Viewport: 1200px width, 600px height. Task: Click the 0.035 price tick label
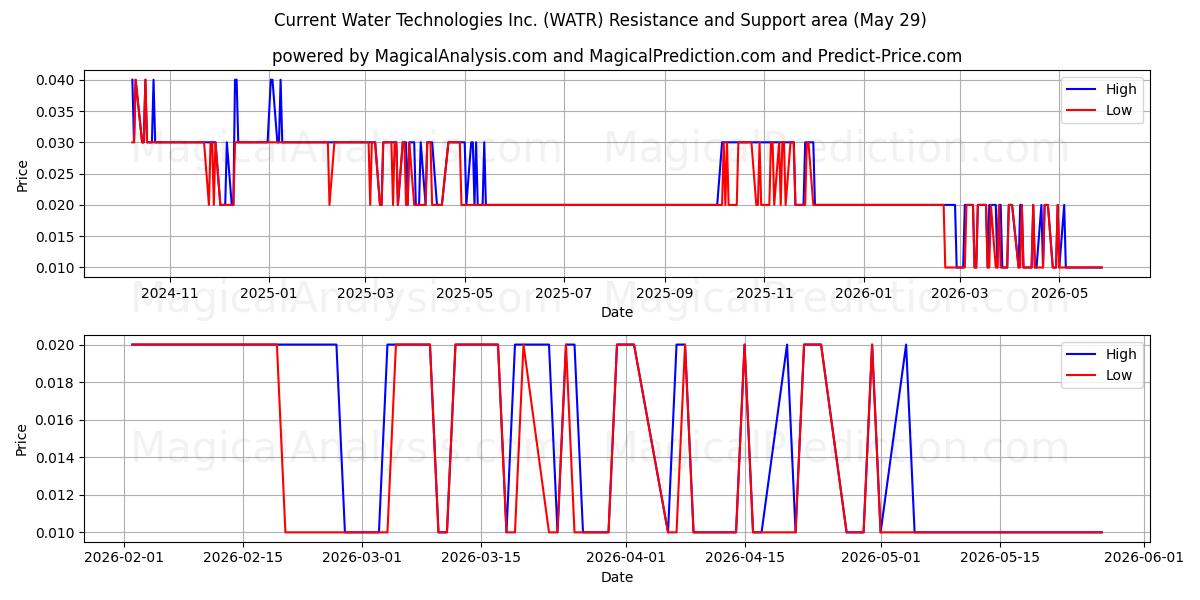(56, 111)
